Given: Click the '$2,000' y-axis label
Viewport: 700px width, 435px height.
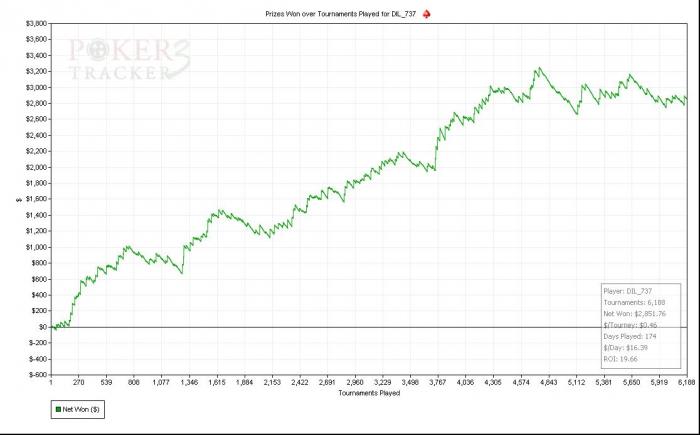Looking at the screenshot, I should click(38, 167).
